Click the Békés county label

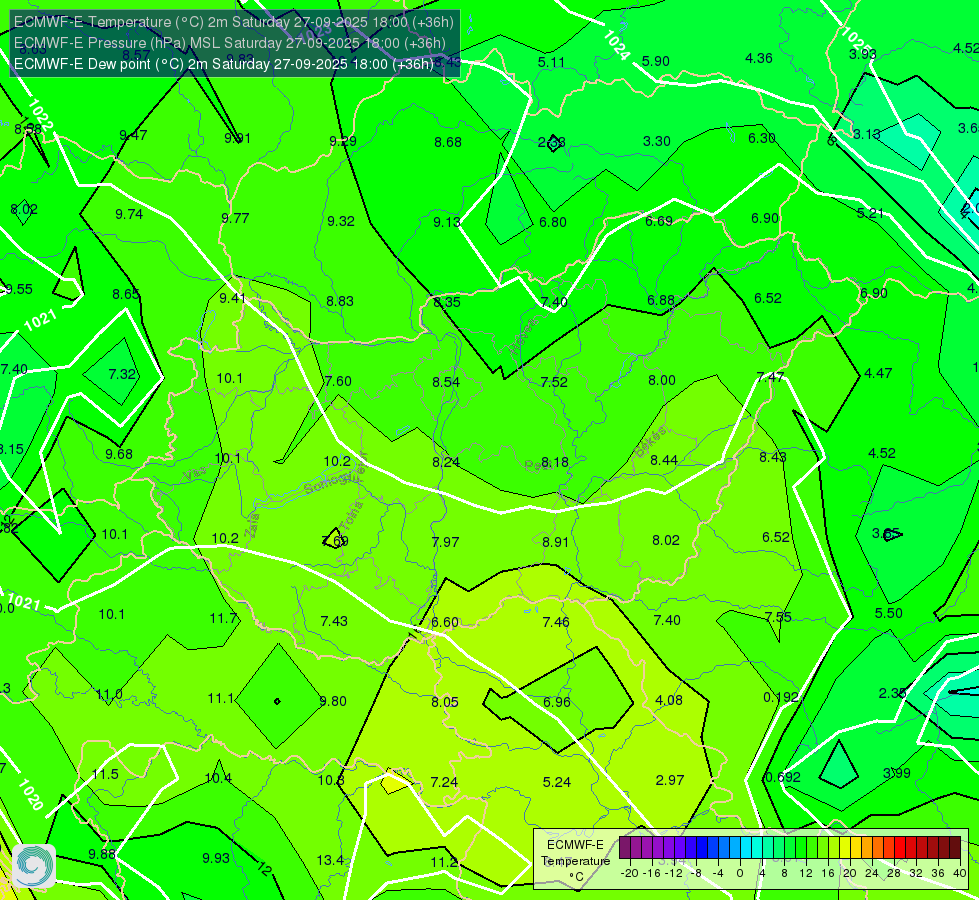[651, 442]
